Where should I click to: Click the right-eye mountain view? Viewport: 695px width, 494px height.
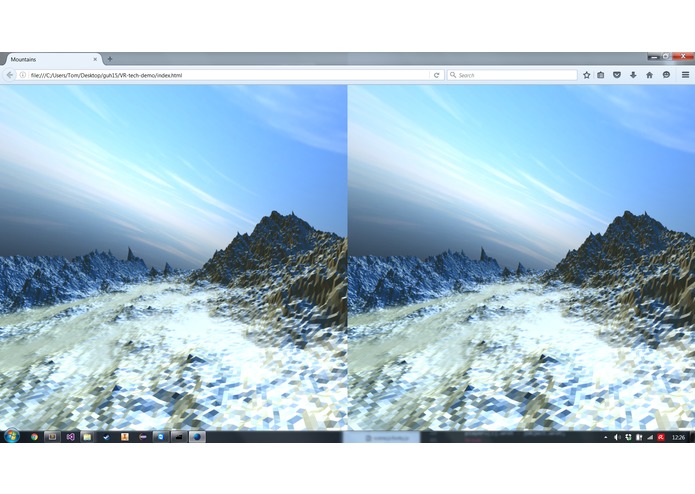[521, 257]
